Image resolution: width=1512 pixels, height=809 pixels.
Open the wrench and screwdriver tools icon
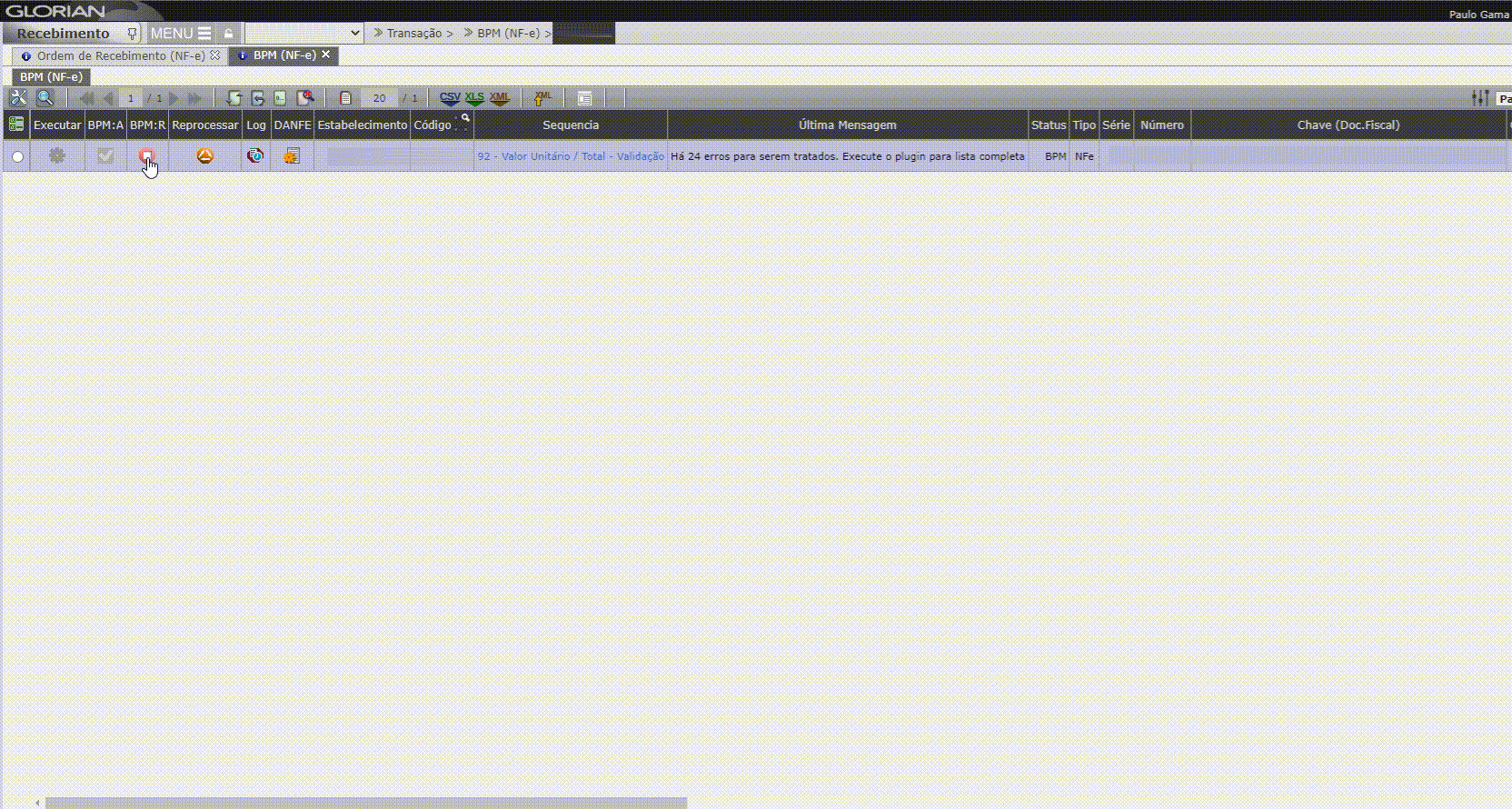pos(18,98)
